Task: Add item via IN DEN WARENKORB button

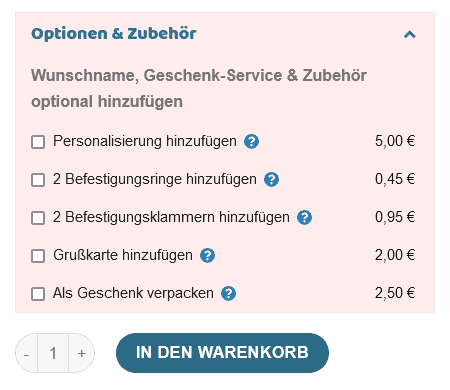Action: click(222, 353)
